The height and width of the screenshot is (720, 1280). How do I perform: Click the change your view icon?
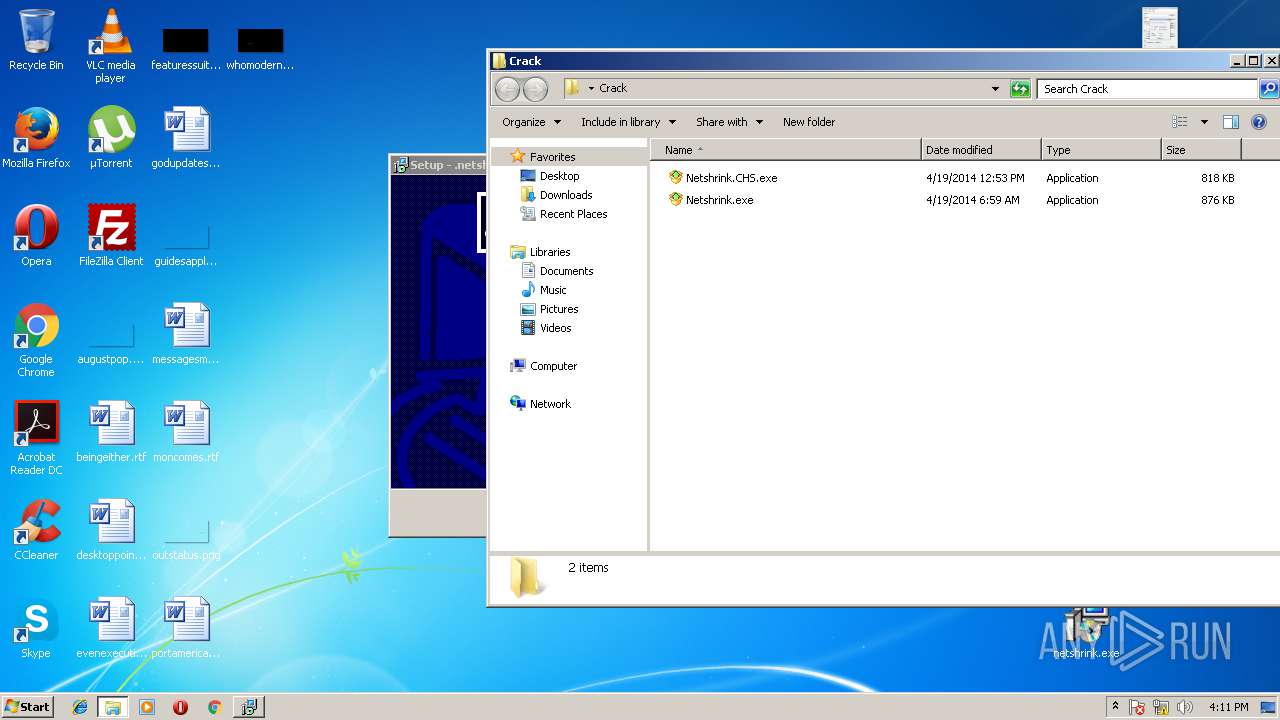pyautogui.click(x=1180, y=122)
